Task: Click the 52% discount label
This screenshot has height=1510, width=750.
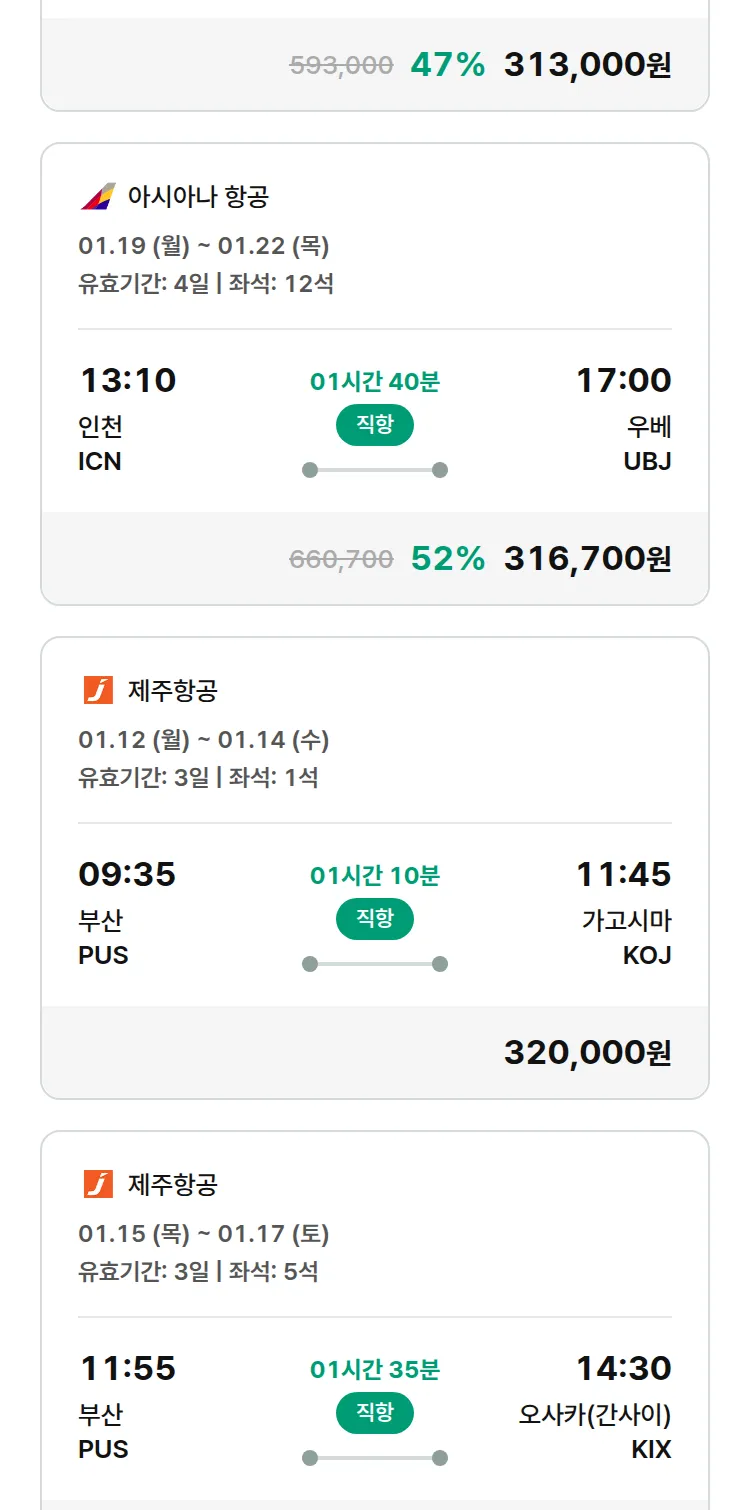Action: click(448, 559)
